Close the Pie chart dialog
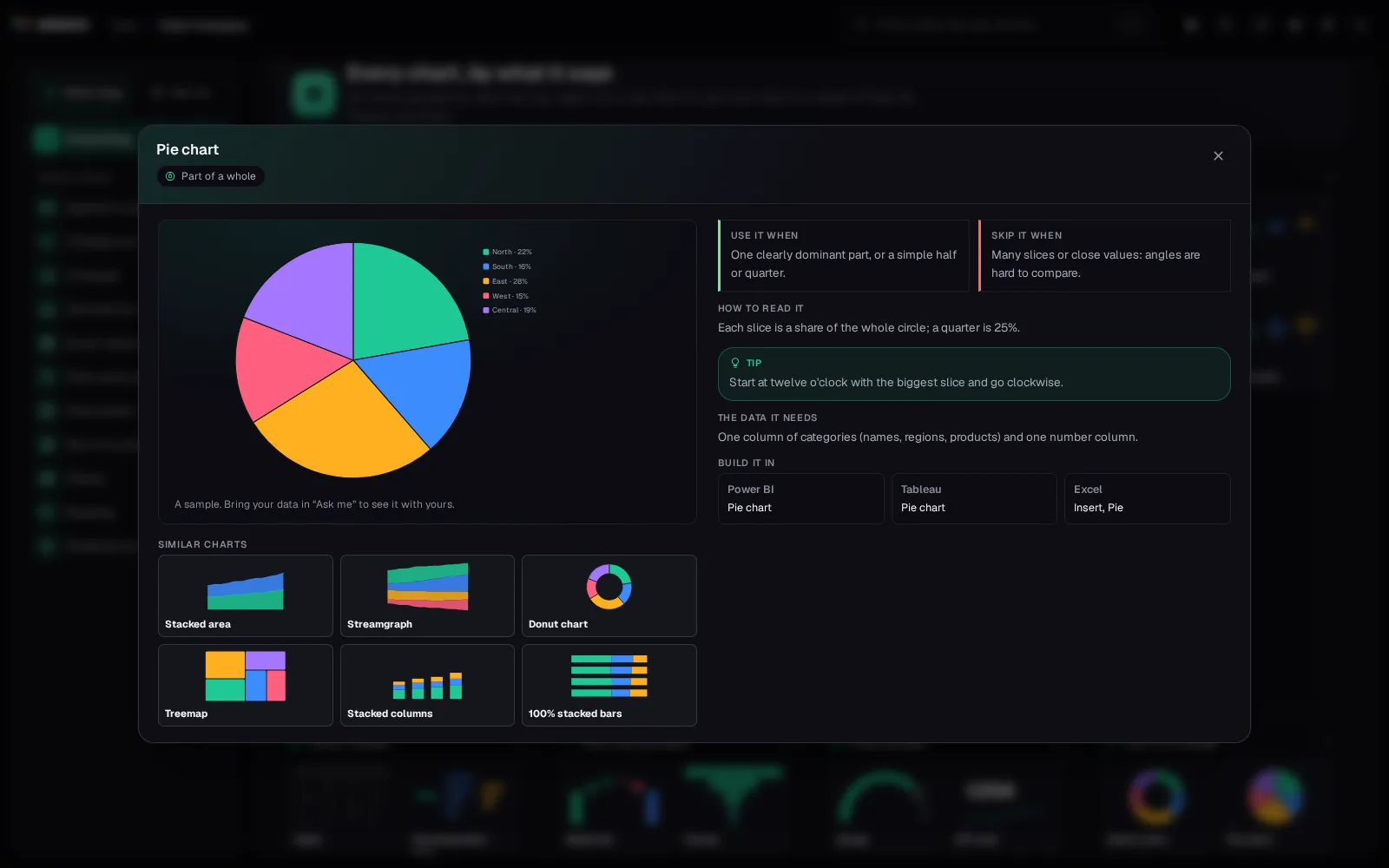 point(1218,156)
